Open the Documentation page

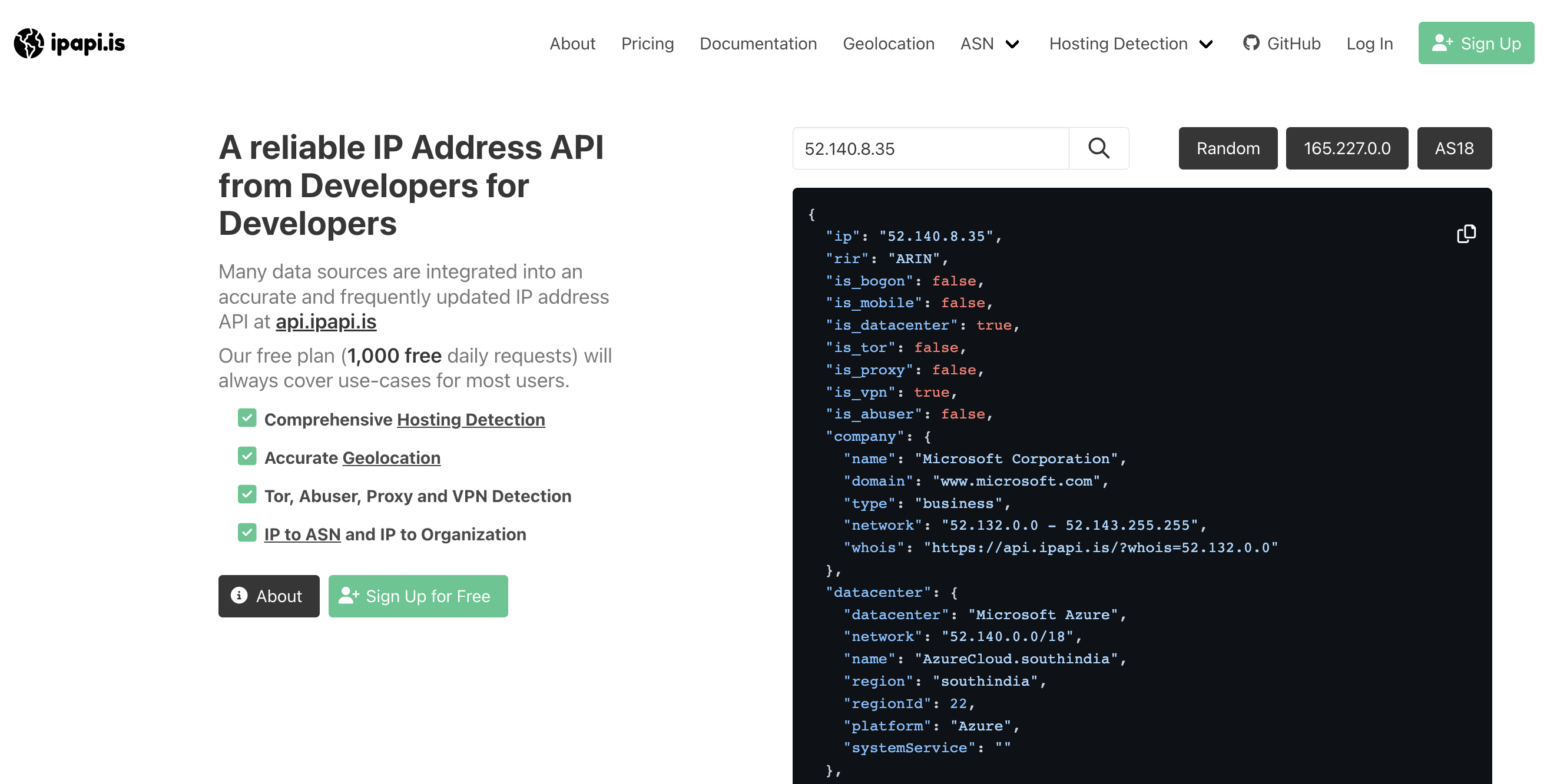[758, 44]
